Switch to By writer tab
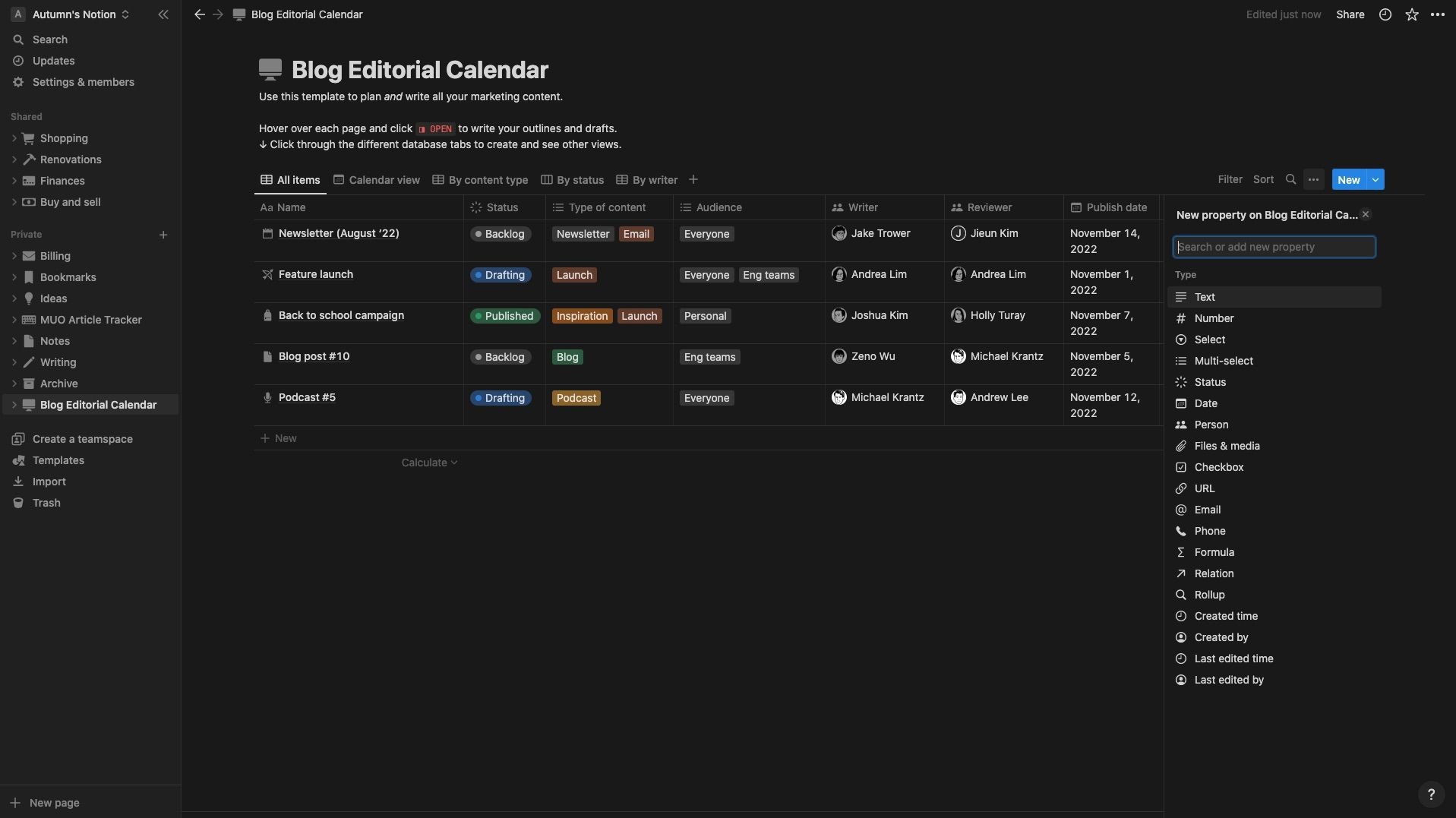Image resolution: width=1456 pixels, height=818 pixels. click(x=647, y=180)
